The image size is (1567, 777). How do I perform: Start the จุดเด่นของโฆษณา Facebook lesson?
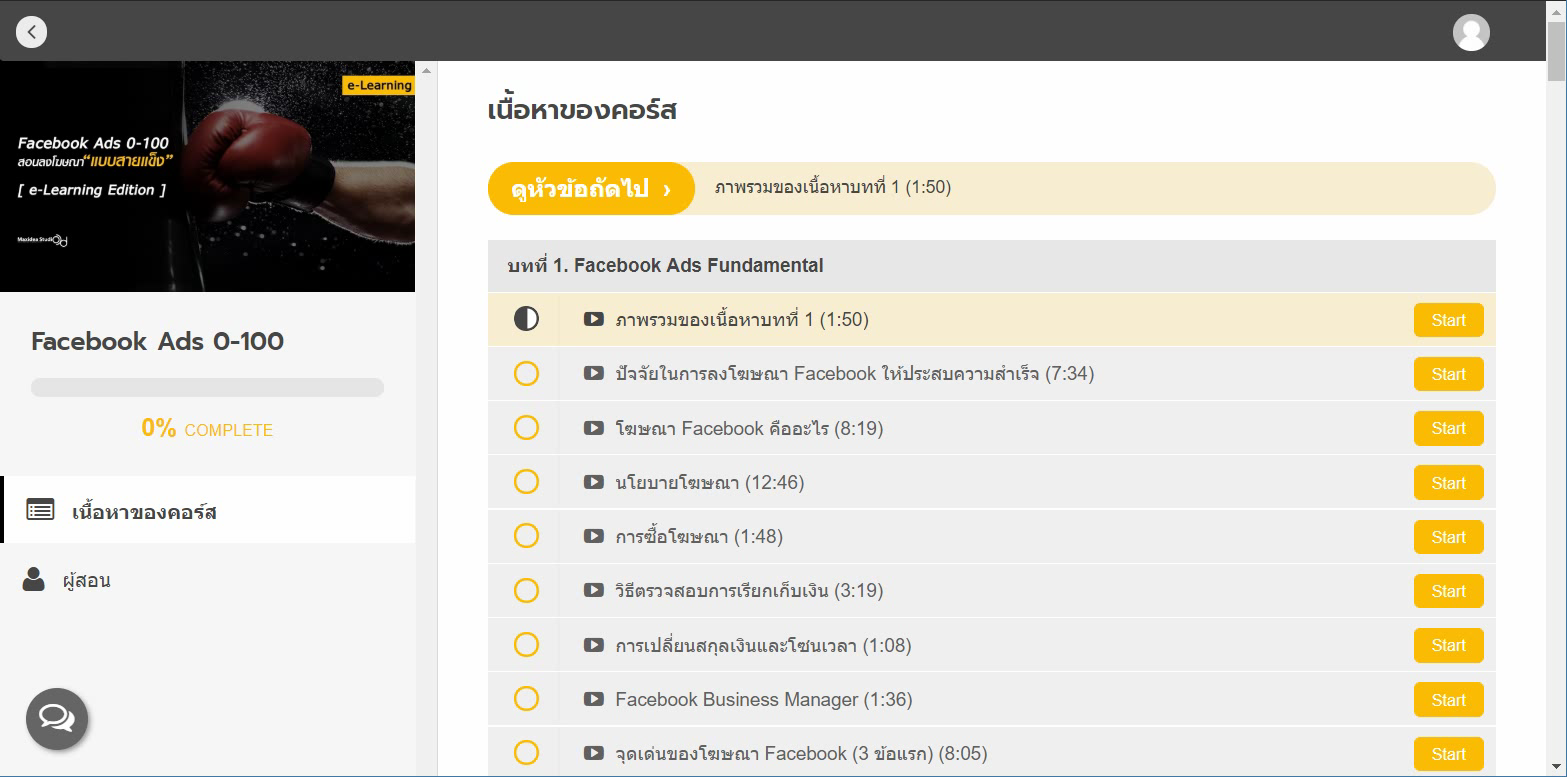pos(1448,754)
